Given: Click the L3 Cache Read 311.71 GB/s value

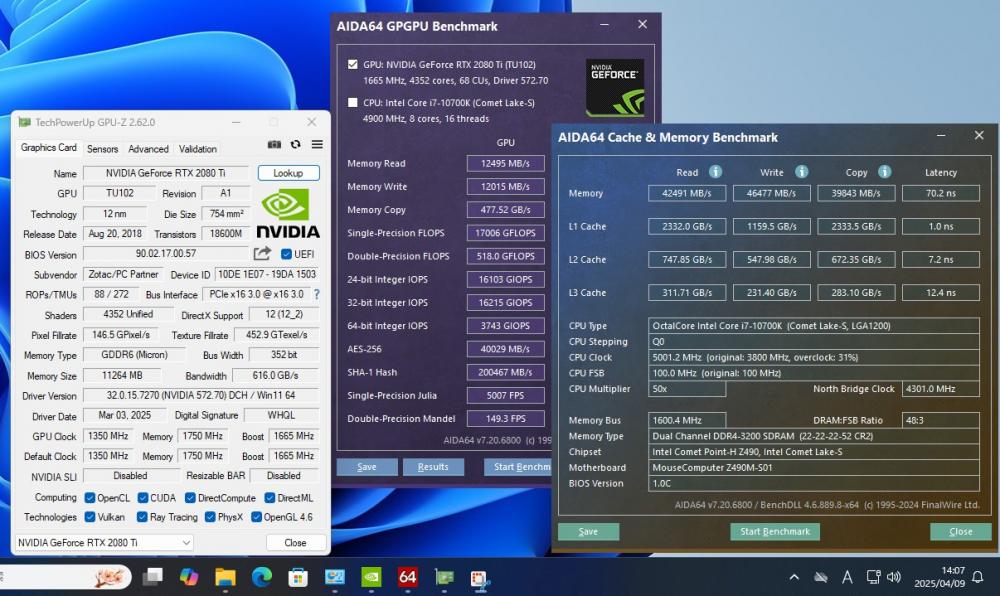Looking at the screenshot, I should pos(687,293).
